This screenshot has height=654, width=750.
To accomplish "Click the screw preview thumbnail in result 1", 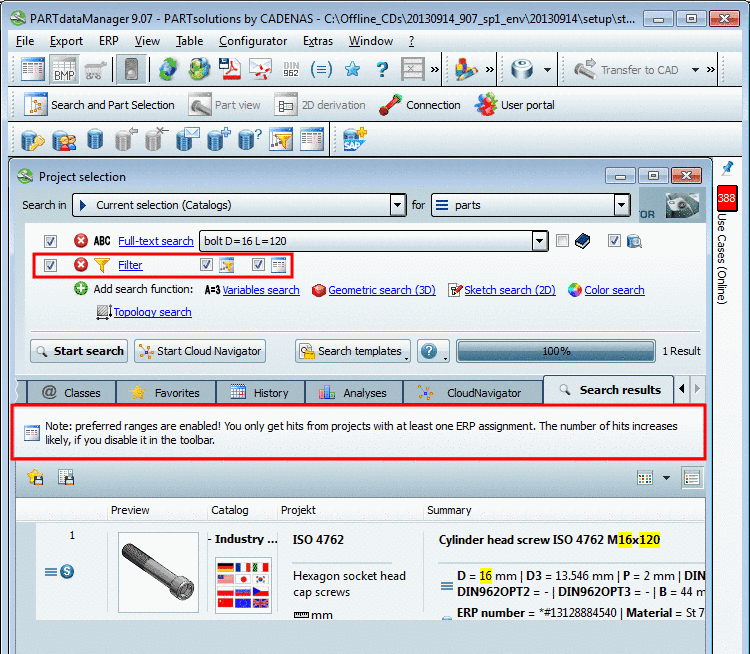I will click(158, 572).
